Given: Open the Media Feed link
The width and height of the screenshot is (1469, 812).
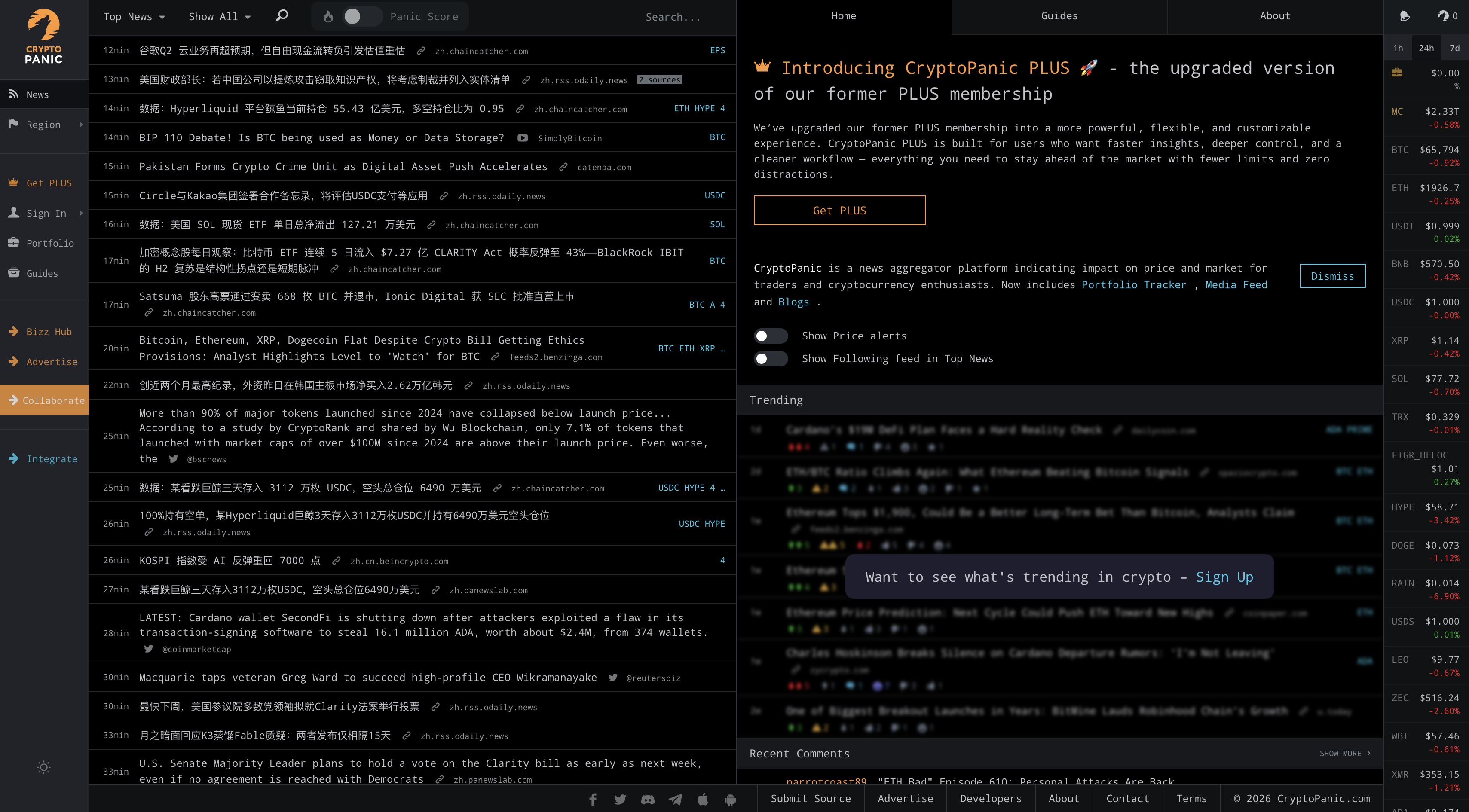Looking at the screenshot, I should [x=1236, y=284].
